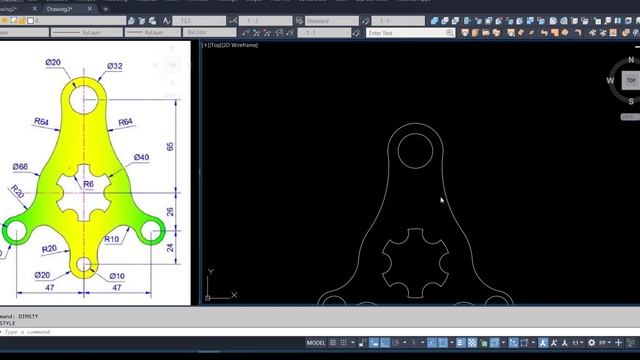The height and width of the screenshot is (360, 640).
Task: Click the W compass direction on ViewCube
Action: (x=610, y=80)
